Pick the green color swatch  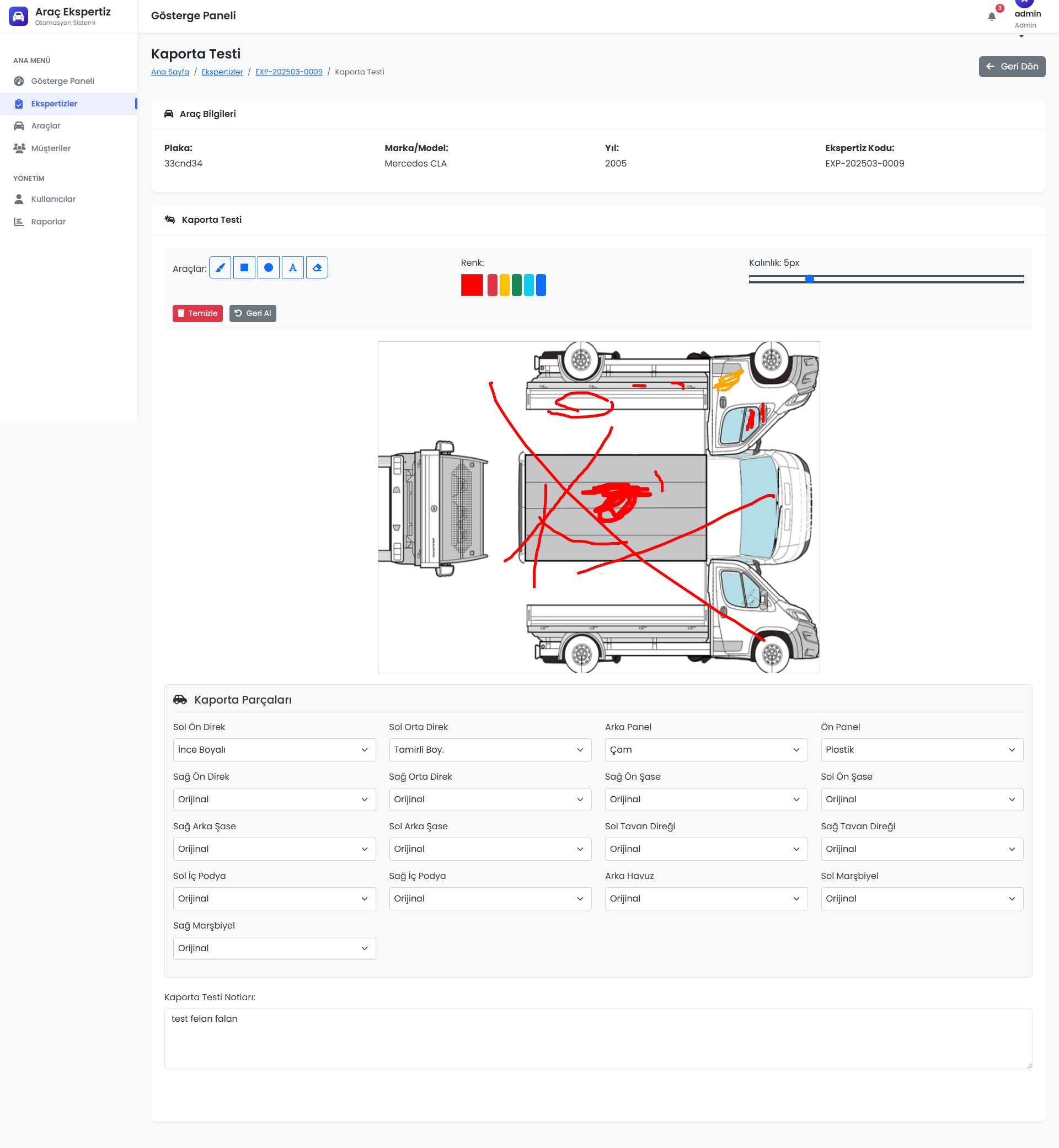[x=517, y=285]
